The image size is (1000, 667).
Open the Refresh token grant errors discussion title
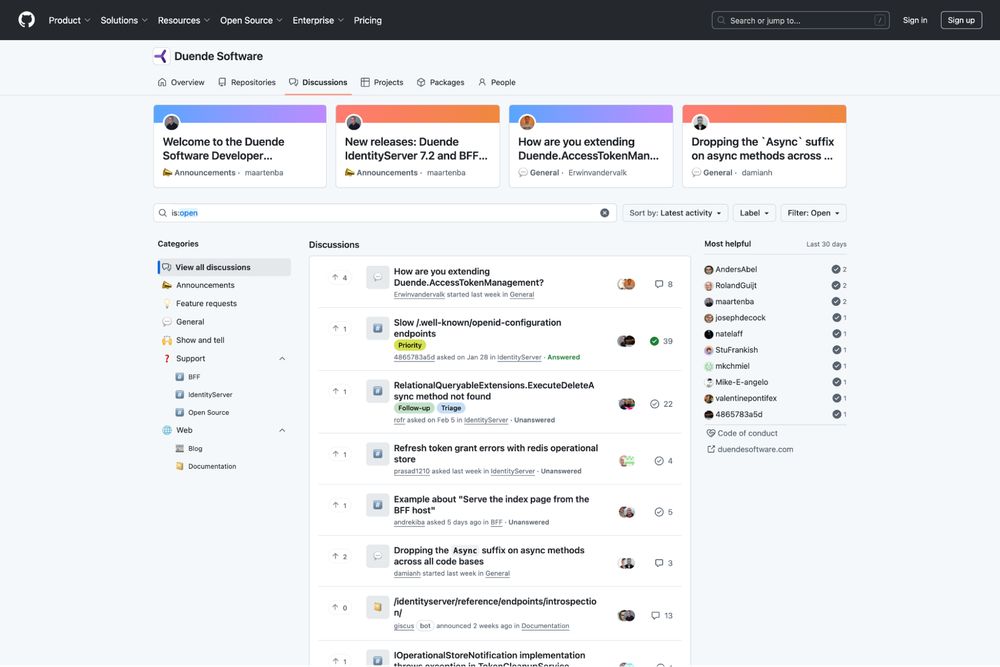click(496, 453)
